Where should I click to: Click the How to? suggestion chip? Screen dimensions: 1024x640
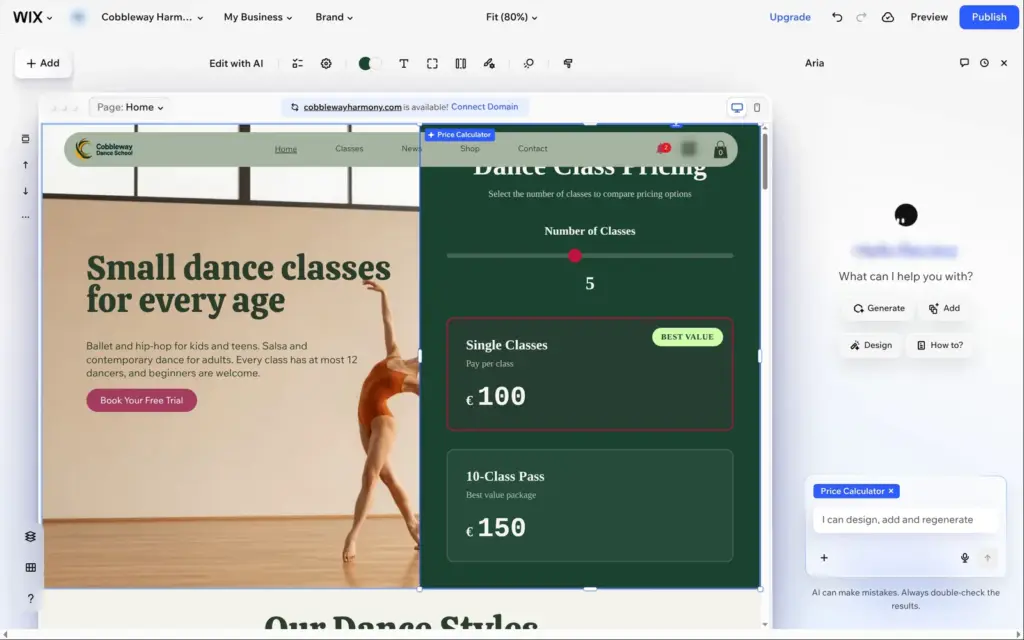click(939, 345)
